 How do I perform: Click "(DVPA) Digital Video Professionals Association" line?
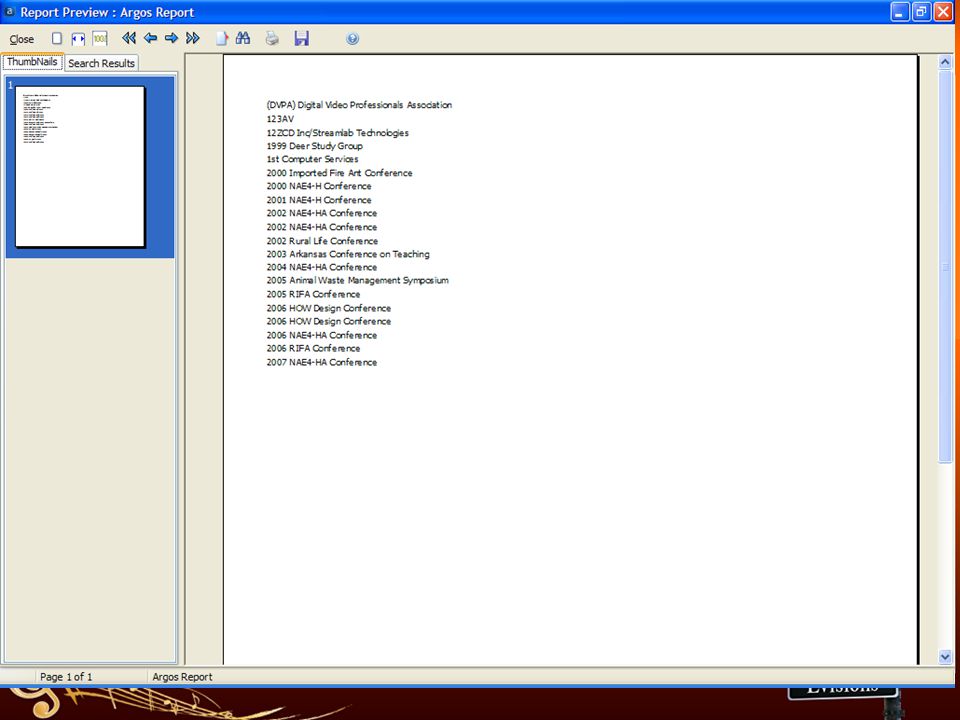tap(359, 105)
